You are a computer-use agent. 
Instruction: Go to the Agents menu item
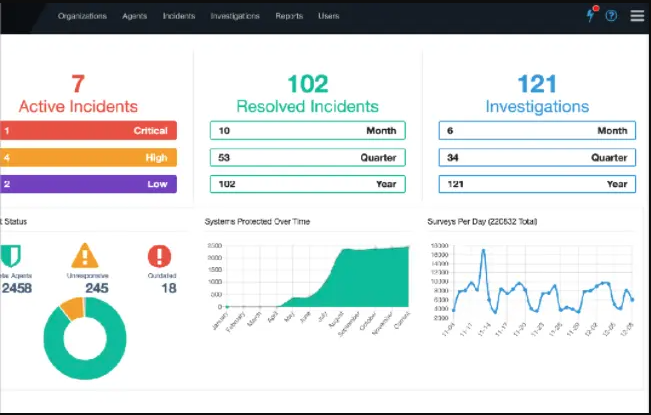click(x=135, y=16)
